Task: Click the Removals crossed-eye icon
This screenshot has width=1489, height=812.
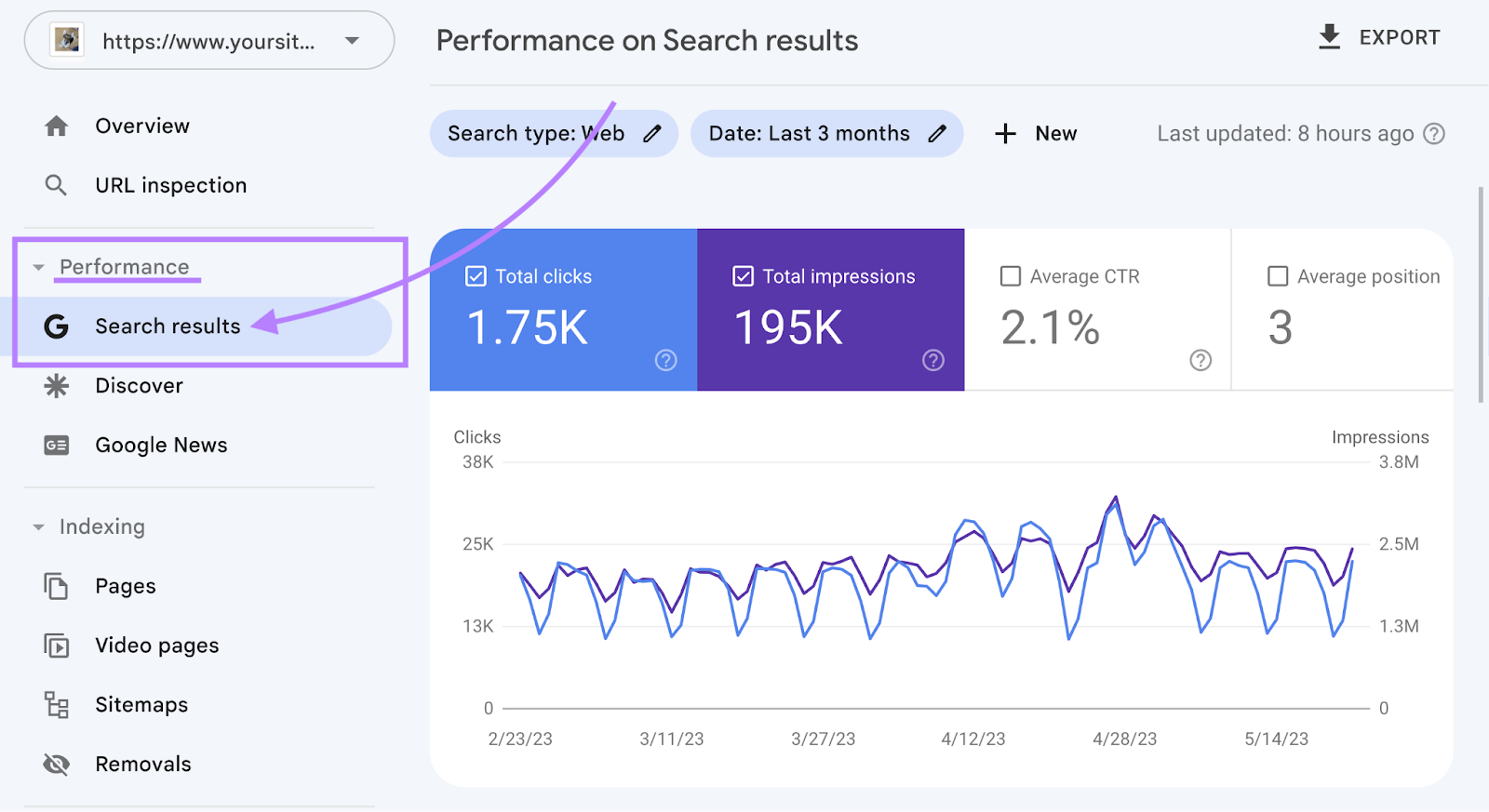Action: point(57,765)
